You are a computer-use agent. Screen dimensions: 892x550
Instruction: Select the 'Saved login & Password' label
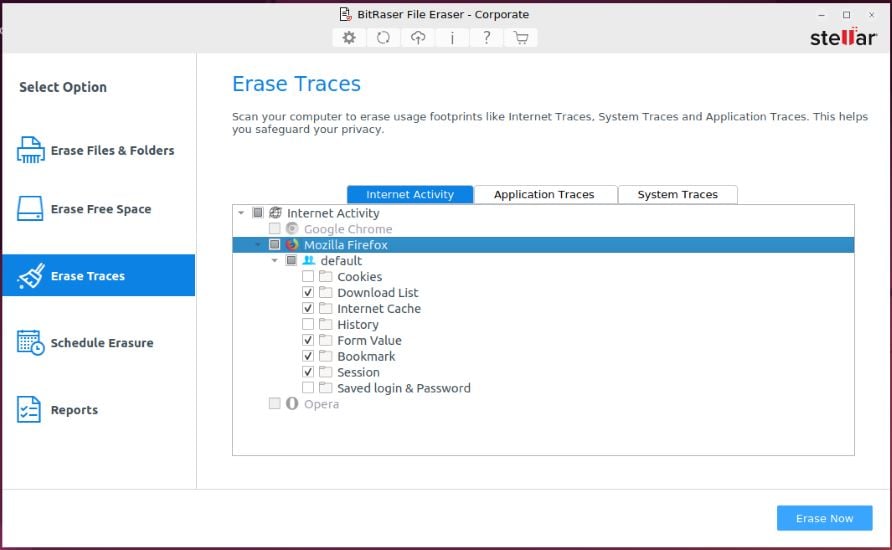tap(404, 388)
